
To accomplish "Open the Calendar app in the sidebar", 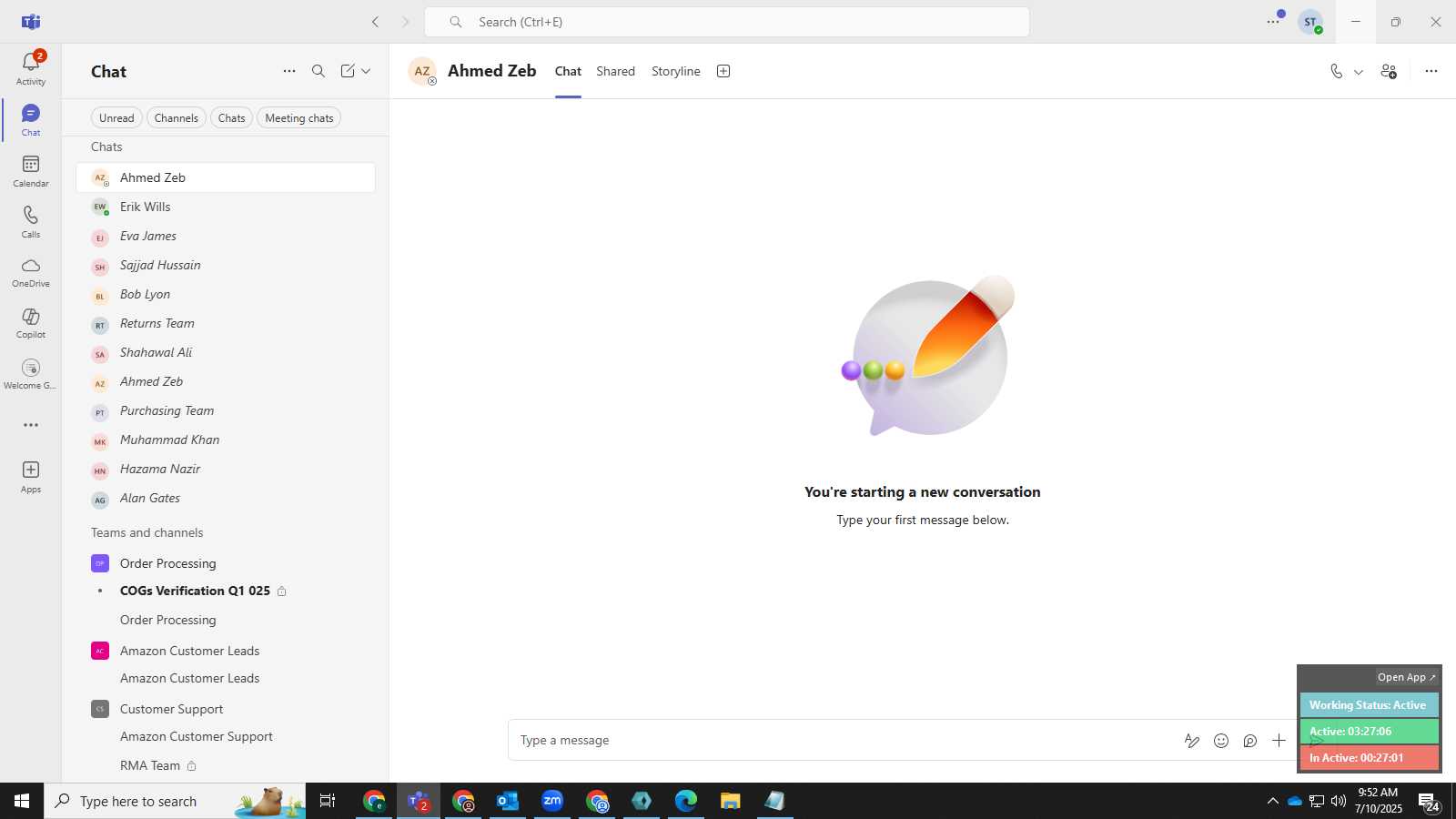I will pyautogui.click(x=31, y=171).
